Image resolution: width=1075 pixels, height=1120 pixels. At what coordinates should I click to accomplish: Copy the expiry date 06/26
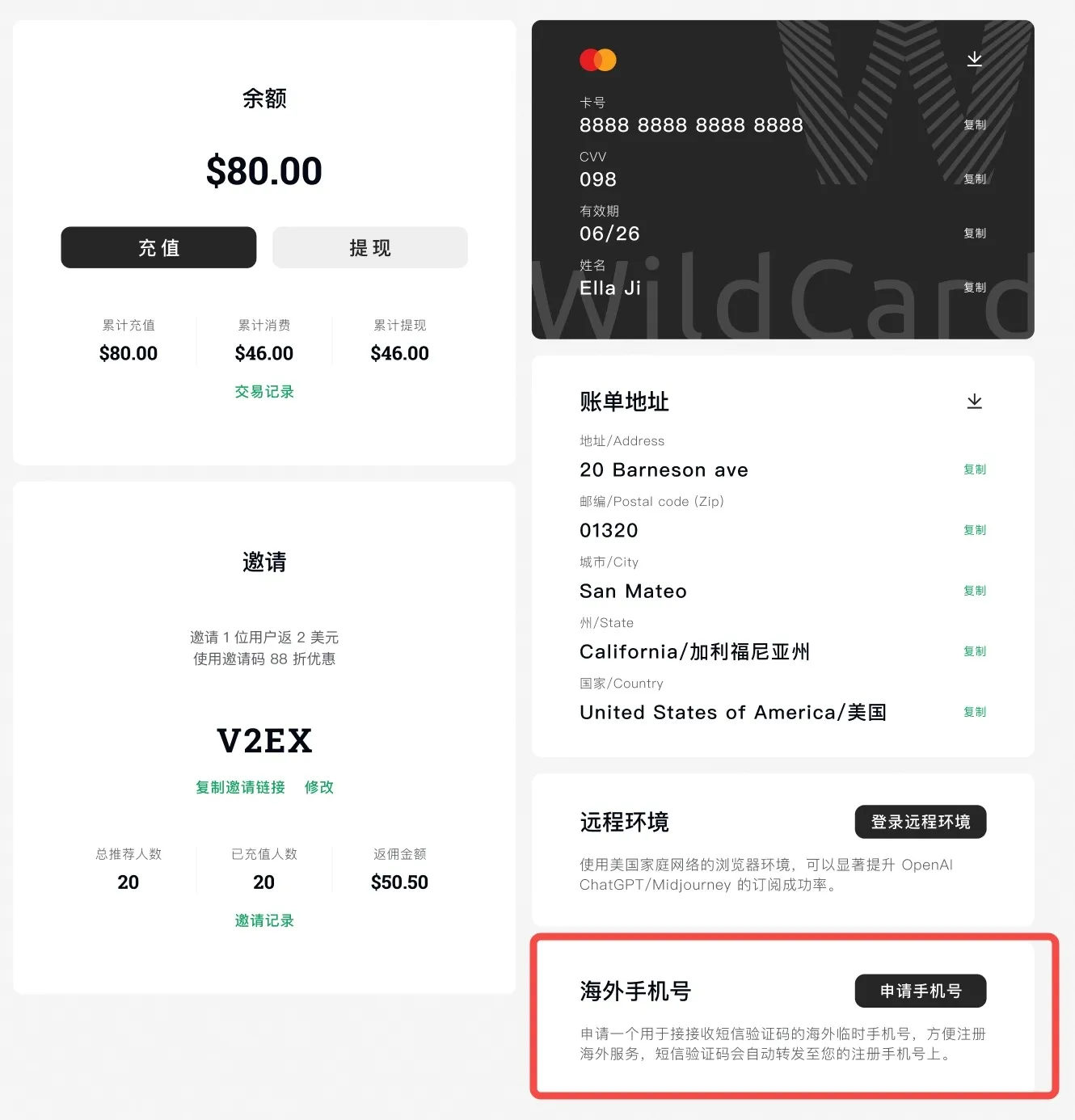pos(975,233)
